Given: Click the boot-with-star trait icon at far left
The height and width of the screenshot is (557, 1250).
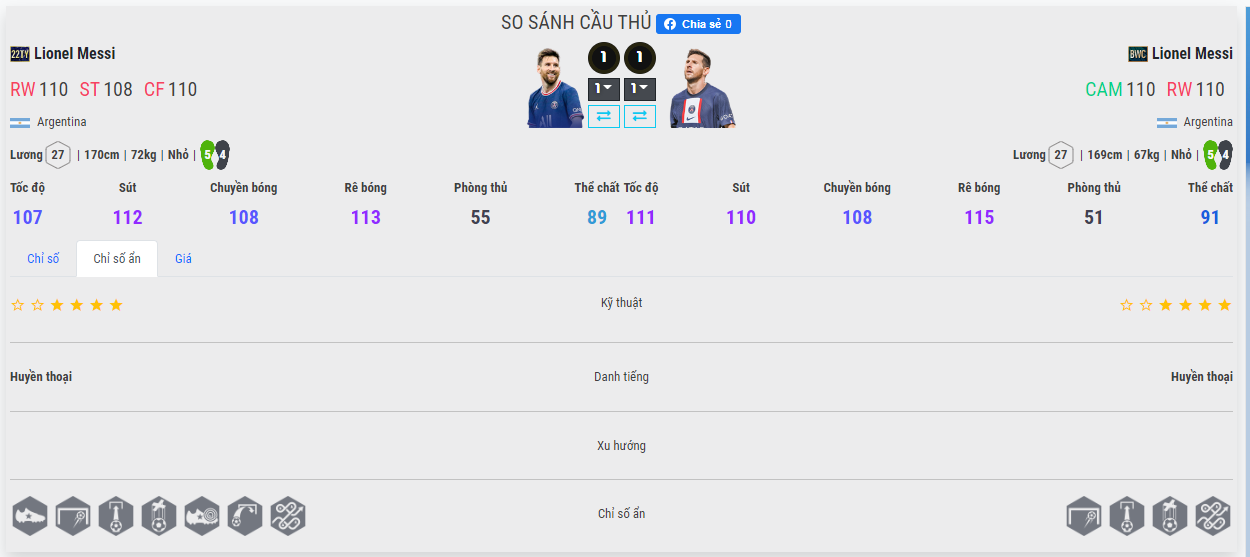Looking at the screenshot, I should tap(30, 516).
